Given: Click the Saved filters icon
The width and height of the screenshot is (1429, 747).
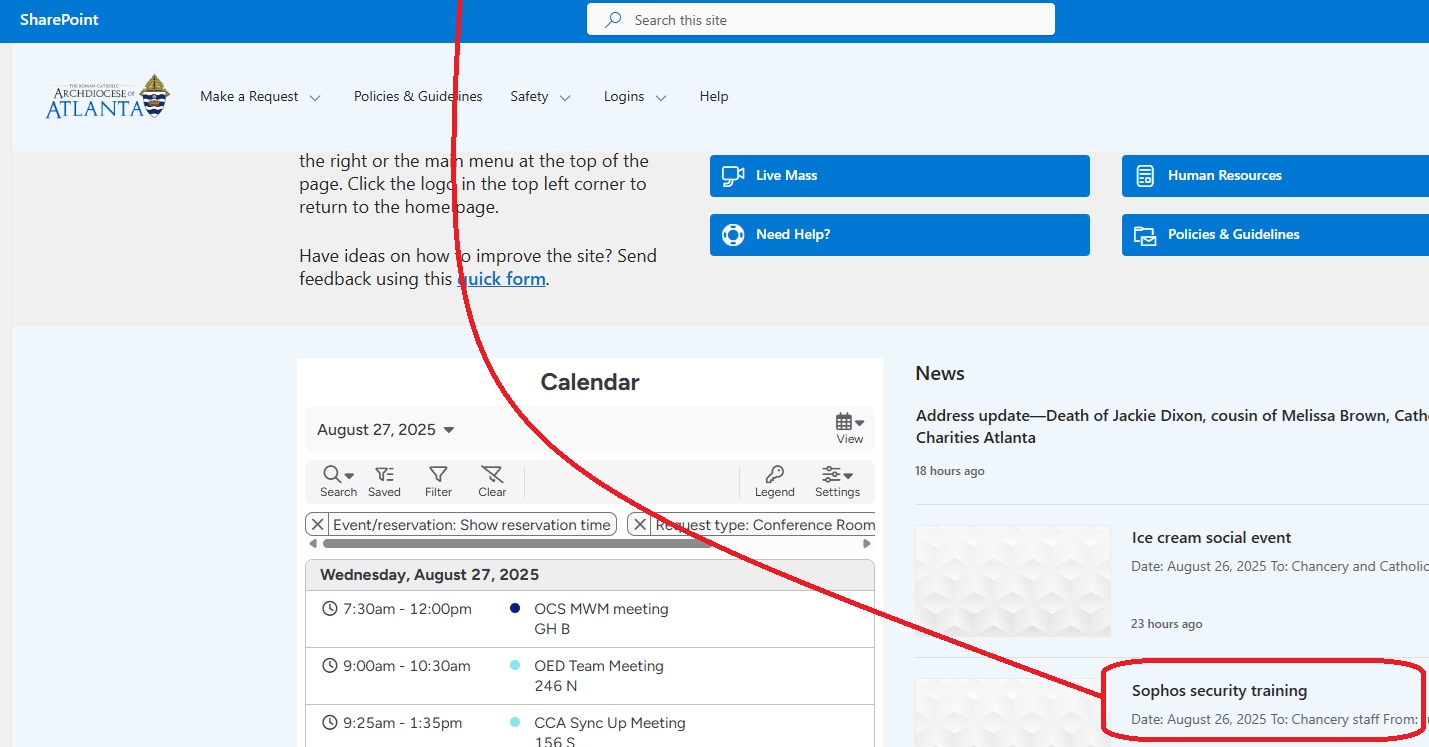Looking at the screenshot, I should point(384,481).
